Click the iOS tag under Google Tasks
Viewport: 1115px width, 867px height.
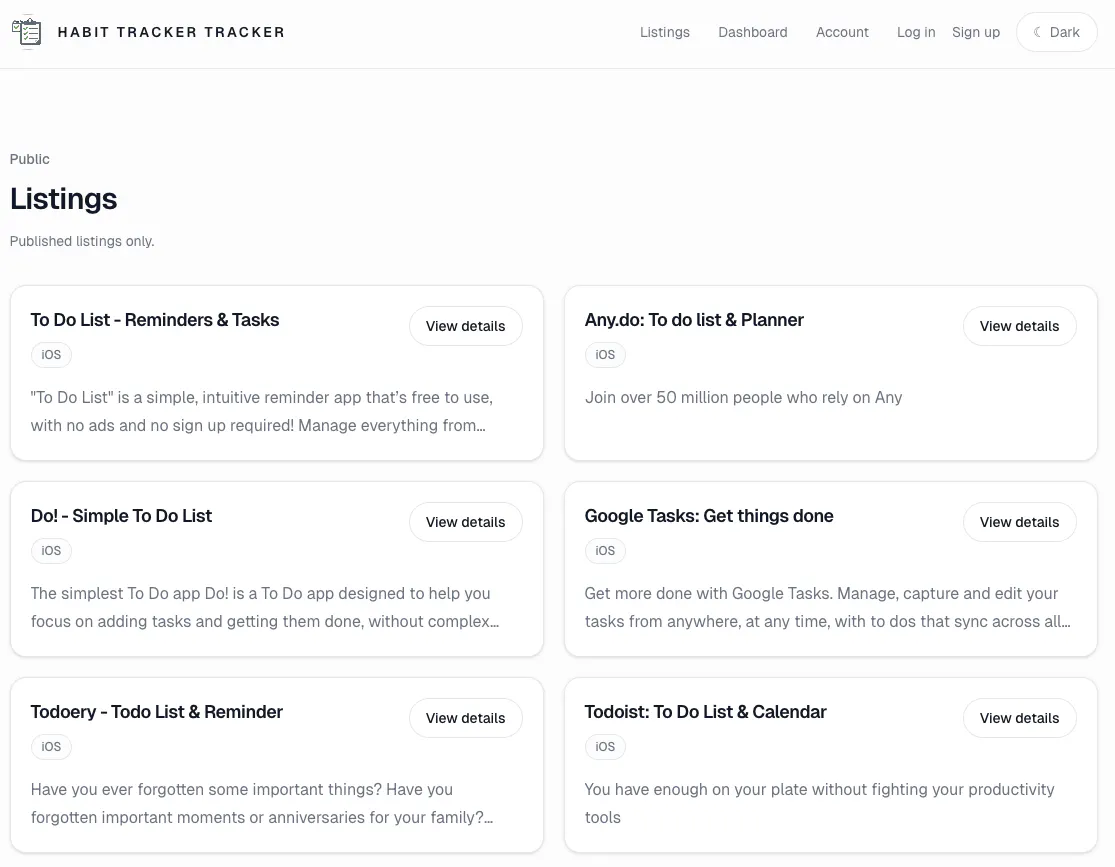pos(605,550)
